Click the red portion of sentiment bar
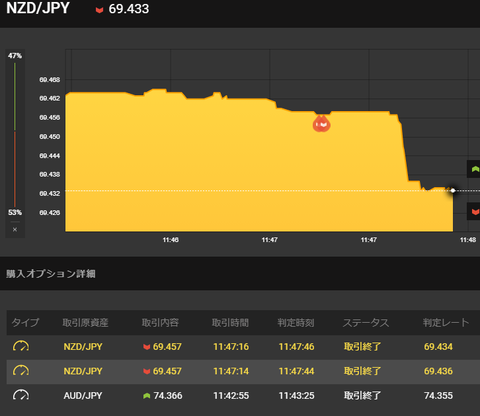The image size is (480, 416). pos(15,169)
